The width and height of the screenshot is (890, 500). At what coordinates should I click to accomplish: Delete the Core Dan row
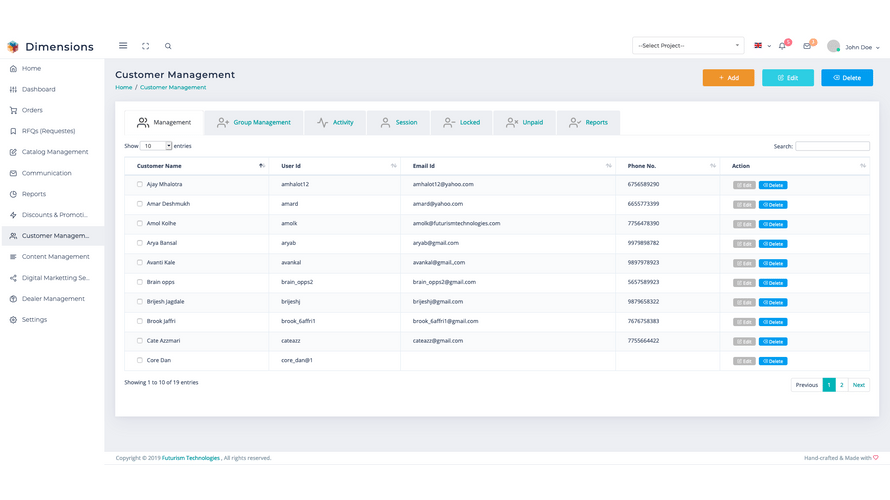click(x=773, y=361)
